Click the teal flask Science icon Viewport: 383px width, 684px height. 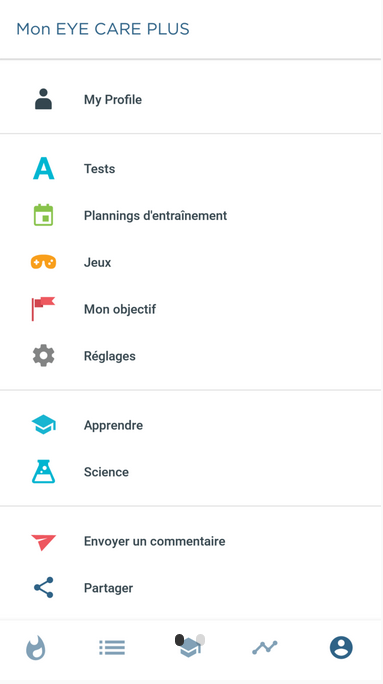44,472
